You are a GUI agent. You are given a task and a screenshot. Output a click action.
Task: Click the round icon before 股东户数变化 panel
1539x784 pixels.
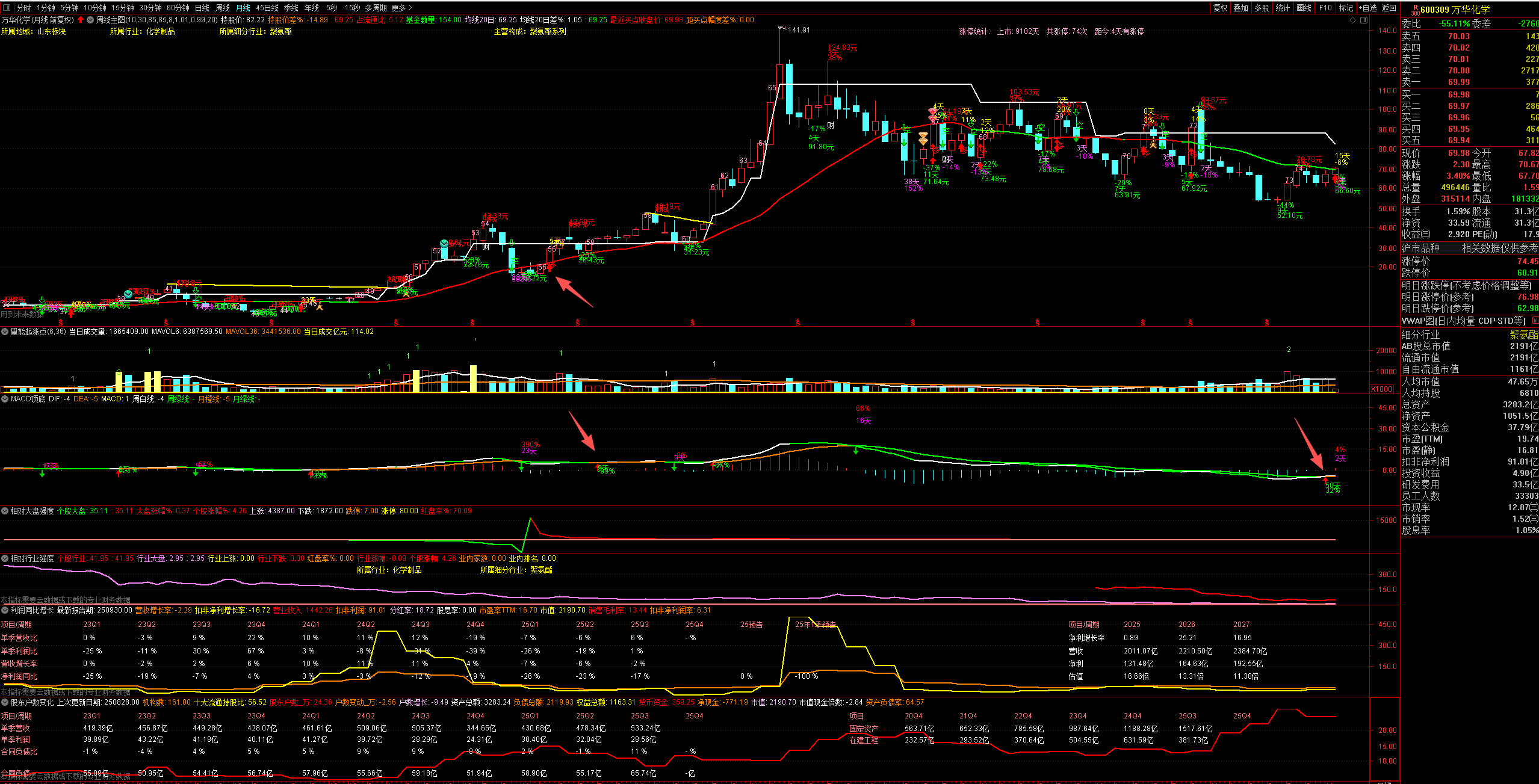click(x=5, y=702)
